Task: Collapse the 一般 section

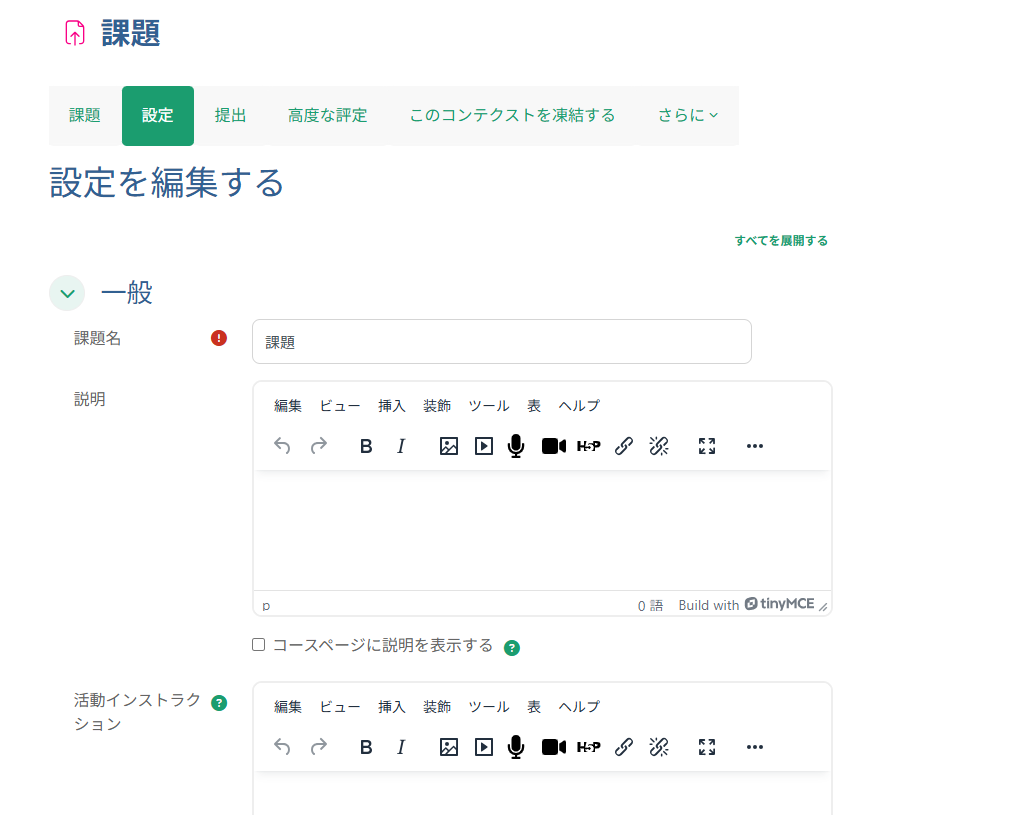Action: pyautogui.click(x=66, y=293)
